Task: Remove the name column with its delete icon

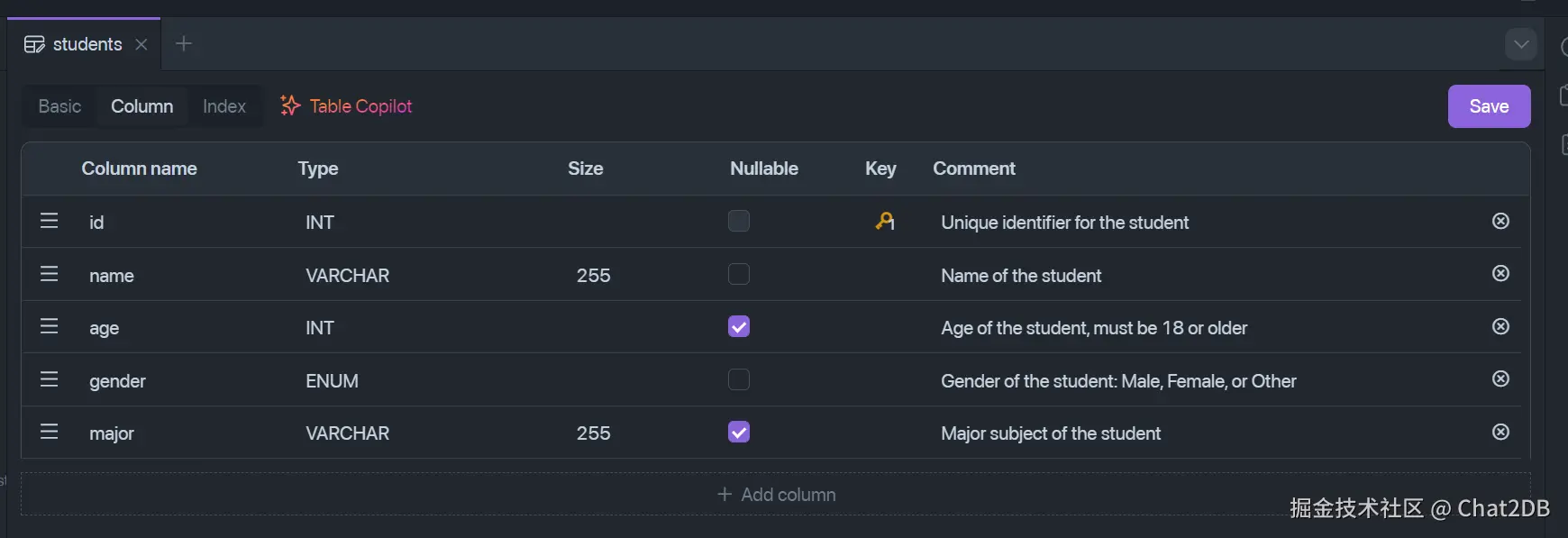Action: [1500, 273]
